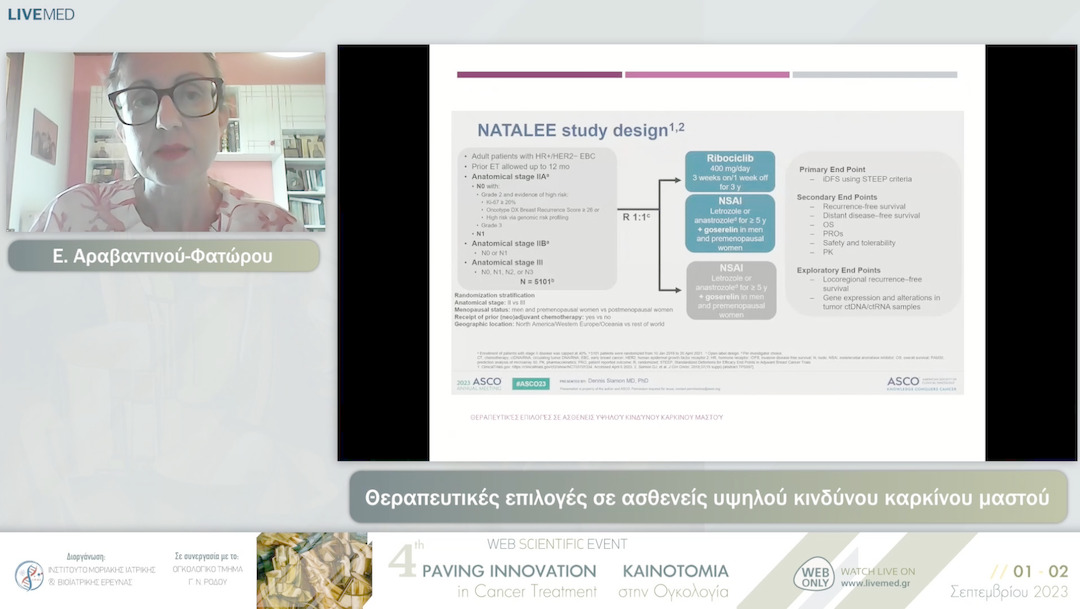1080x609 pixels.
Task: Click "WEB SCIENTIFIC EVENT" text
Action: tap(557, 544)
